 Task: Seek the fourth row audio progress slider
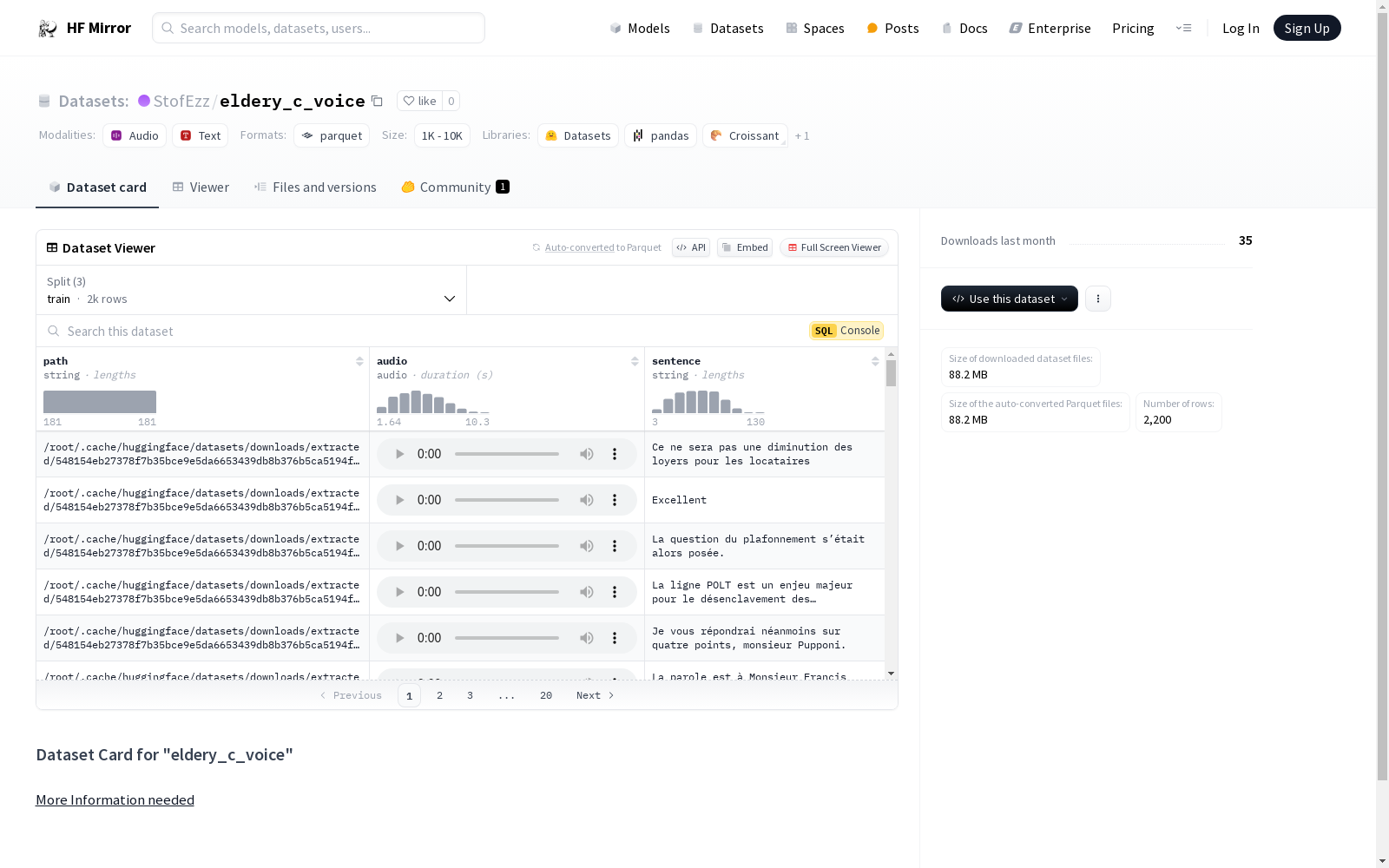pos(507,592)
